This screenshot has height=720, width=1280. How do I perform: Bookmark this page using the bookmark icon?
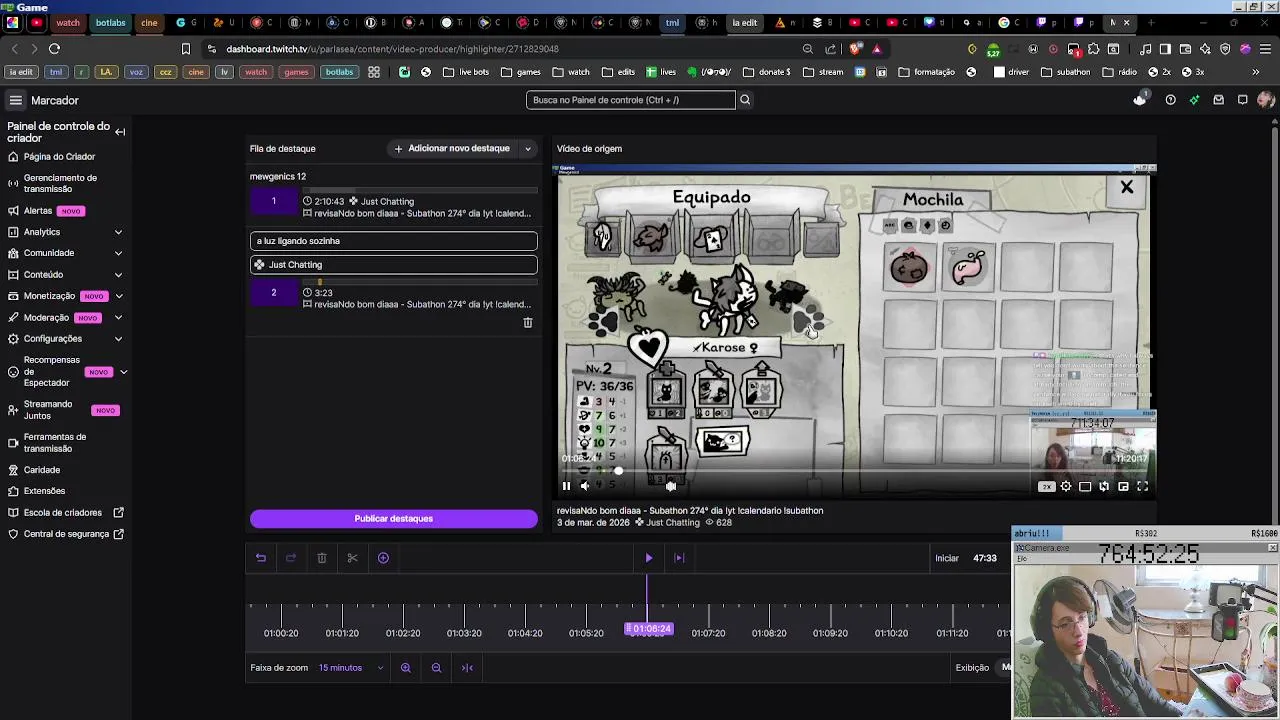pyautogui.click(x=185, y=49)
